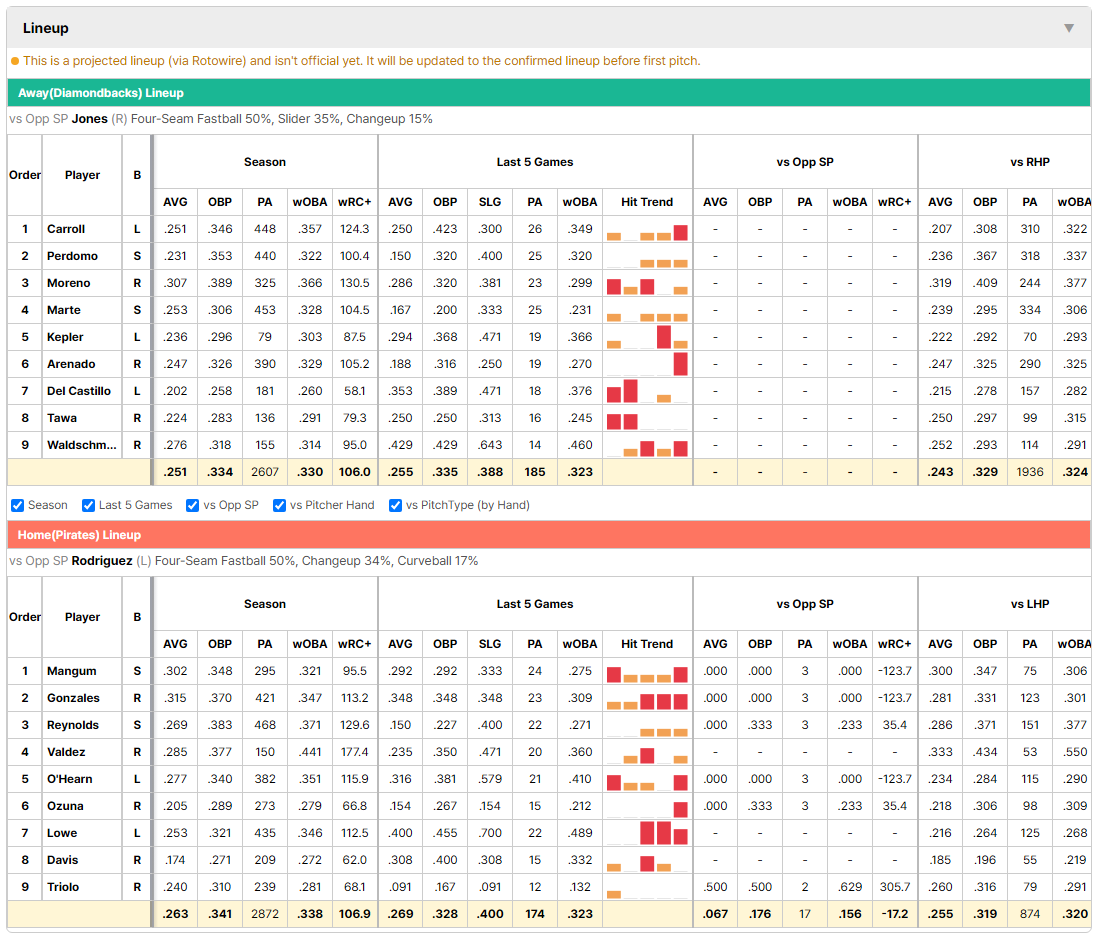The height and width of the screenshot is (939, 1098).
Task: Select the Home(Pirates) Lineup header
Action: (549, 535)
